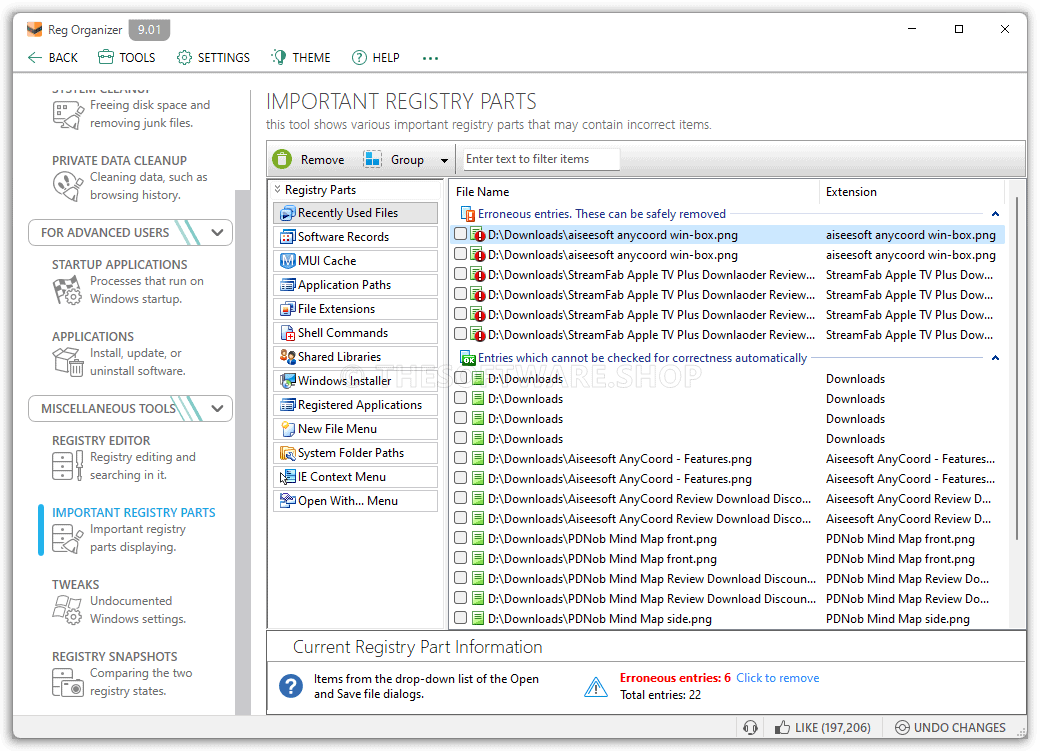Screen dimensions: 1040x751
Task: Click the Windows Installer icon
Action: 287,381
